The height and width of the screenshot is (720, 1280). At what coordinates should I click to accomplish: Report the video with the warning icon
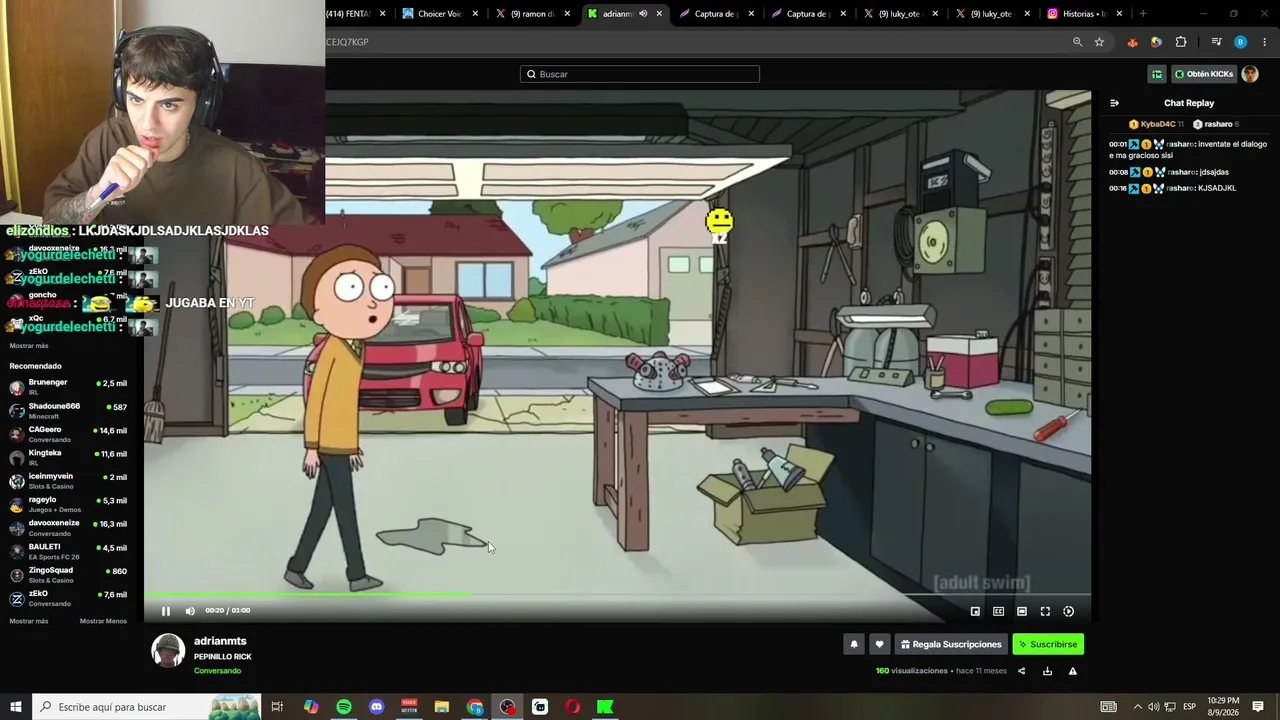(x=1073, y=671)
